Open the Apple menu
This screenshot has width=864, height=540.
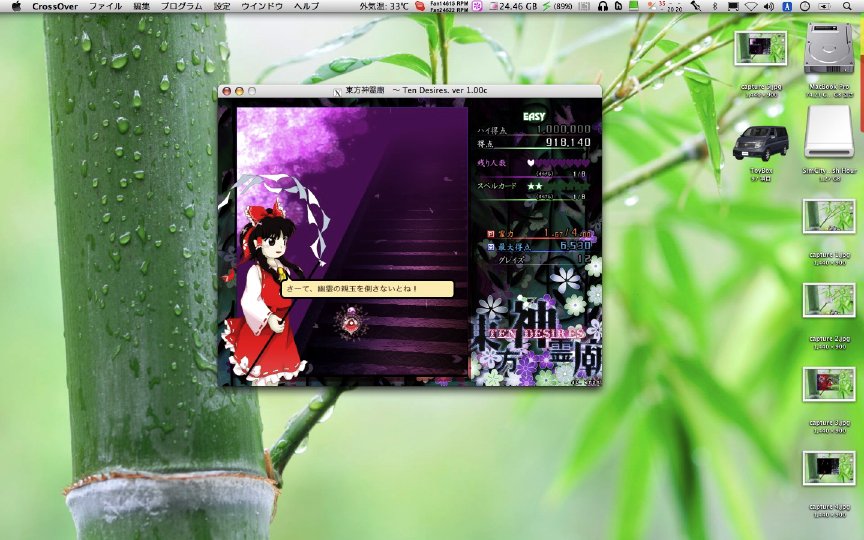pyautogui.click(x=16, y=7)
